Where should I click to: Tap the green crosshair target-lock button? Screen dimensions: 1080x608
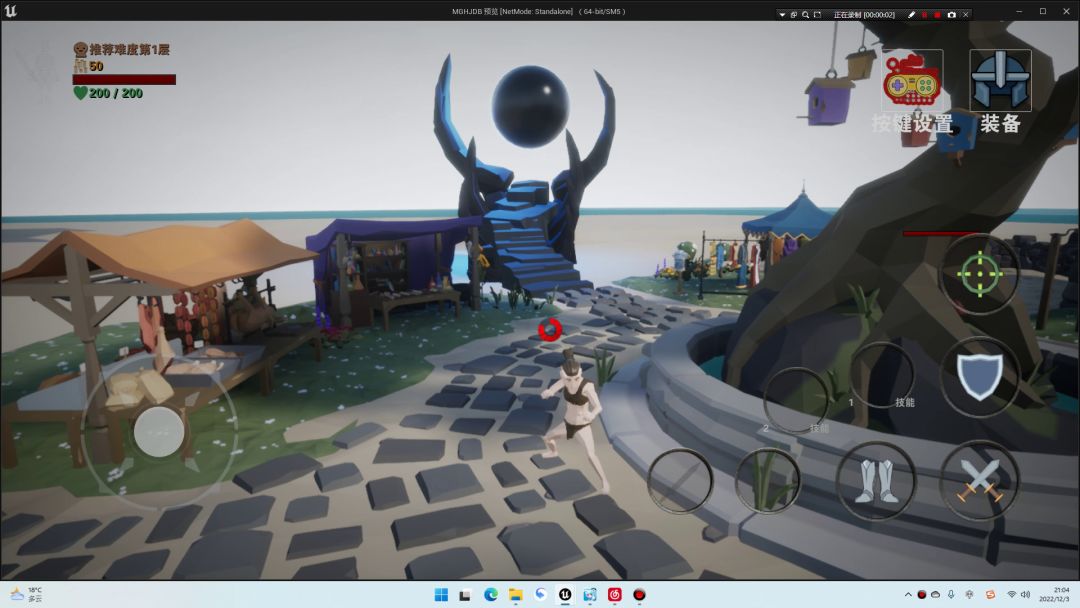click(979, 274)
